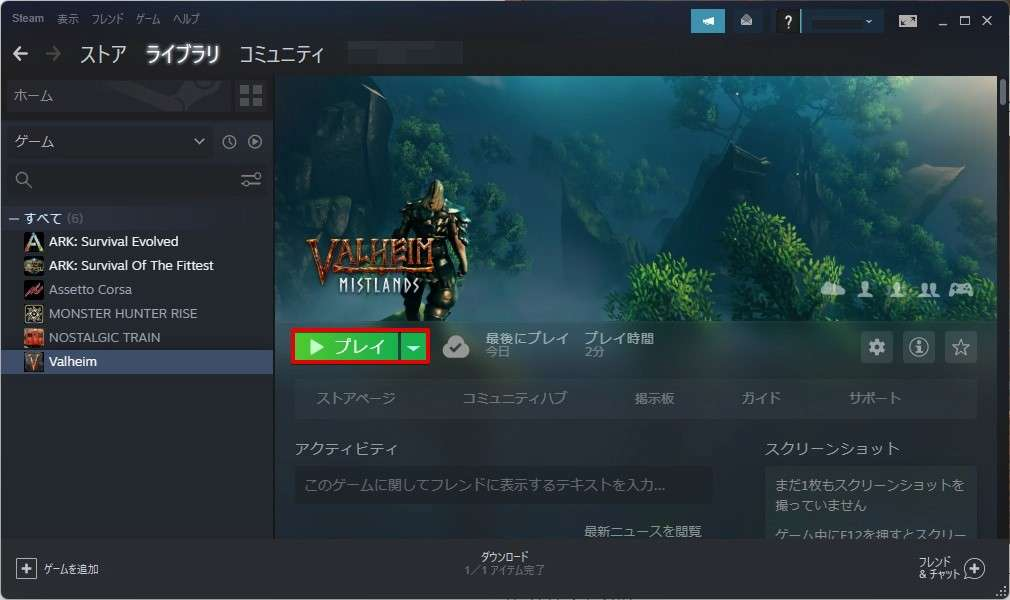
Task: Switch to Big Picture mode icon
Action: tap(908, 21)
